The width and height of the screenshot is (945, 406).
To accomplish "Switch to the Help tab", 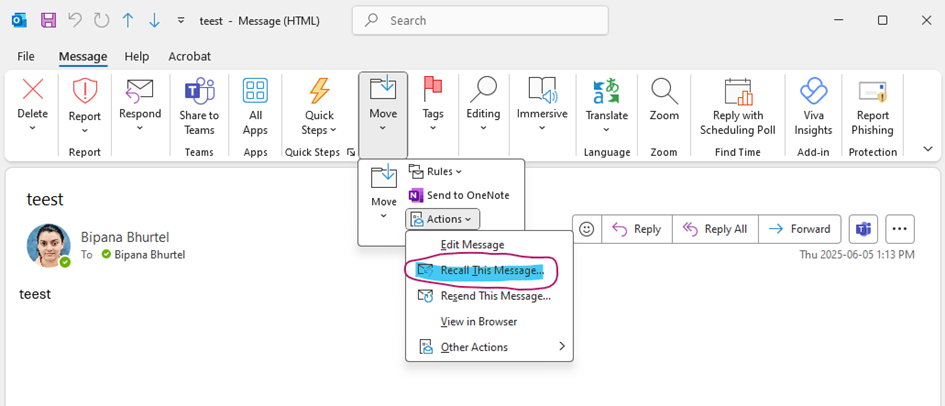I will [x=137, y=57].
